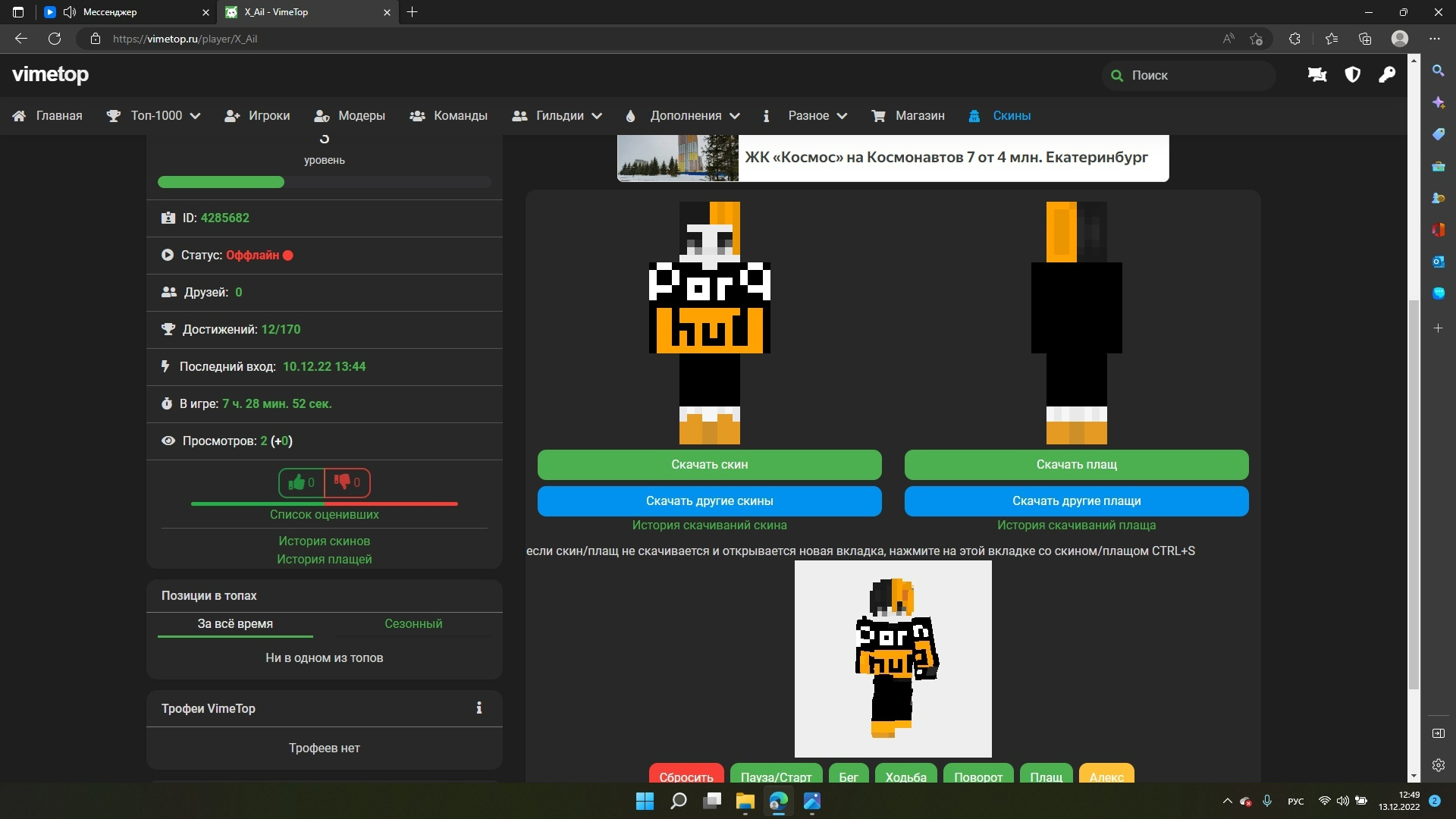Open the Скины menu item
Viewport: 1456px width, 819px height.
[1011, 115]
